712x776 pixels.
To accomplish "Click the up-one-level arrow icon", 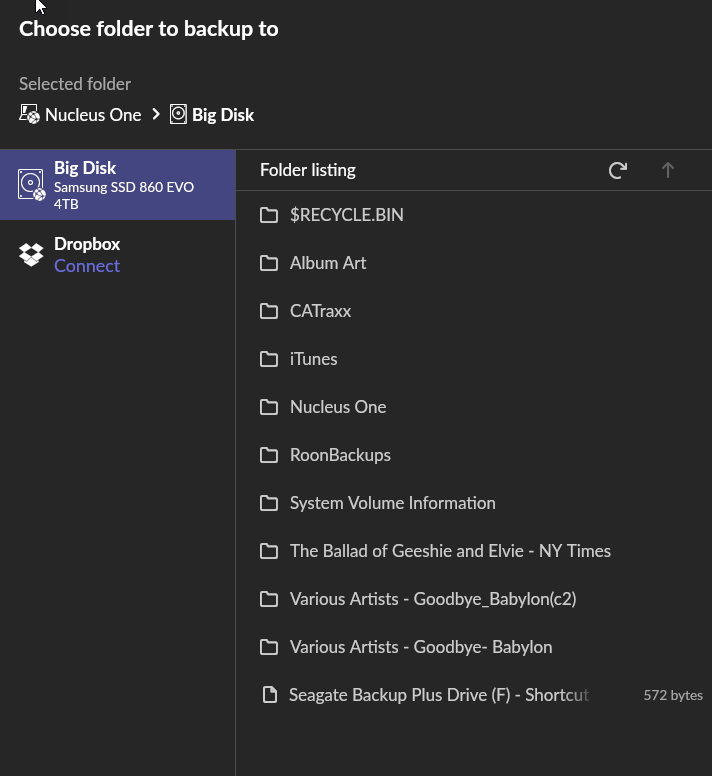I will click(668, 170).
